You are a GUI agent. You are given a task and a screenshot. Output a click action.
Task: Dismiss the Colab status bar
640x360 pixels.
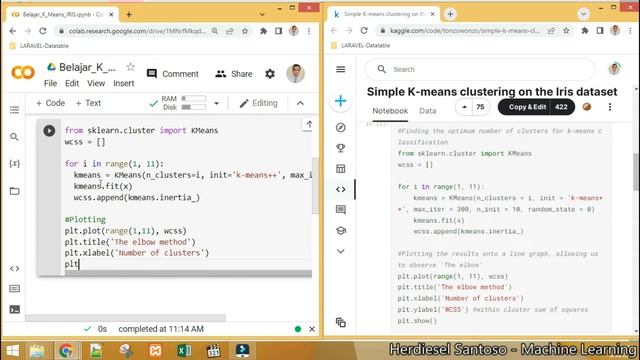click(x=312, y=329)
